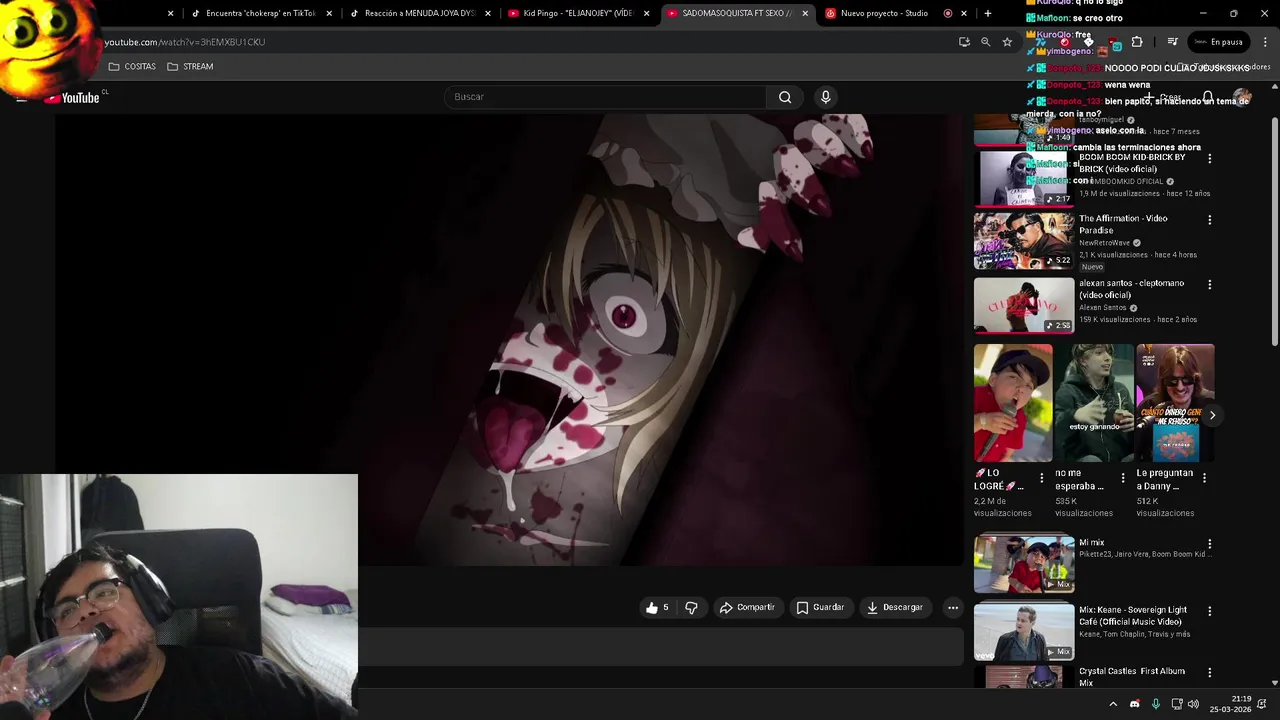Click the green microphone tray icon
Screen dimensions: 1280x720
click(x=1156, y=704)
